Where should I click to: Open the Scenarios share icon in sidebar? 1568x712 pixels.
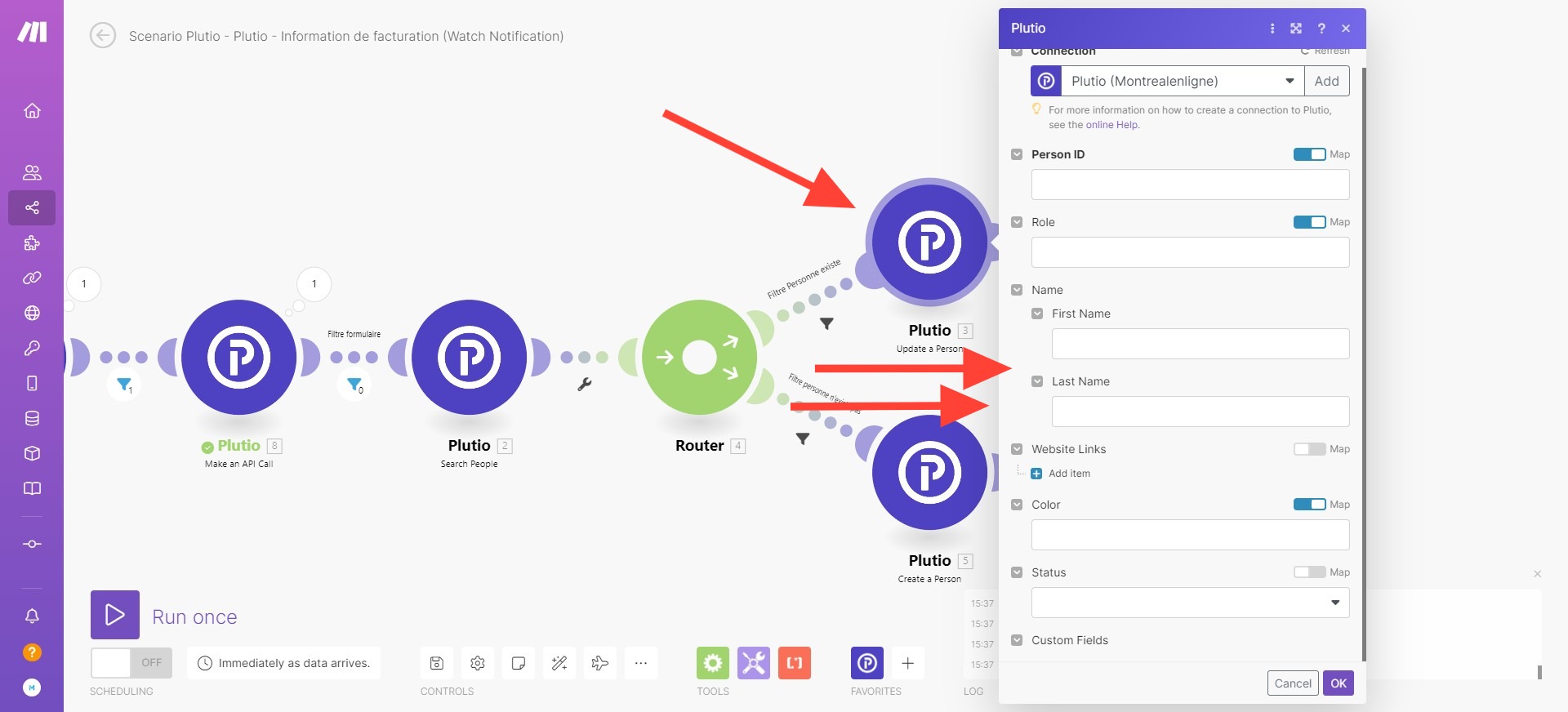(32, 207)
